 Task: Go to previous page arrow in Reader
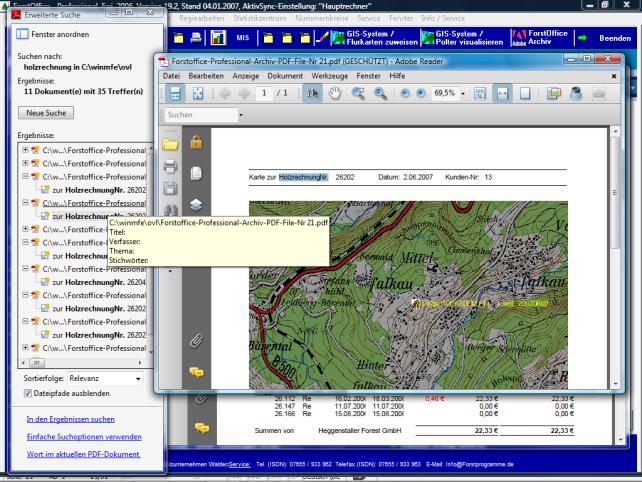225,93
